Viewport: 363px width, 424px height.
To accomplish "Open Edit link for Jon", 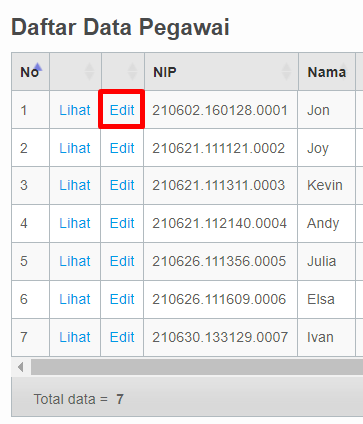I will pyautogui.click(x=122, y=110).
